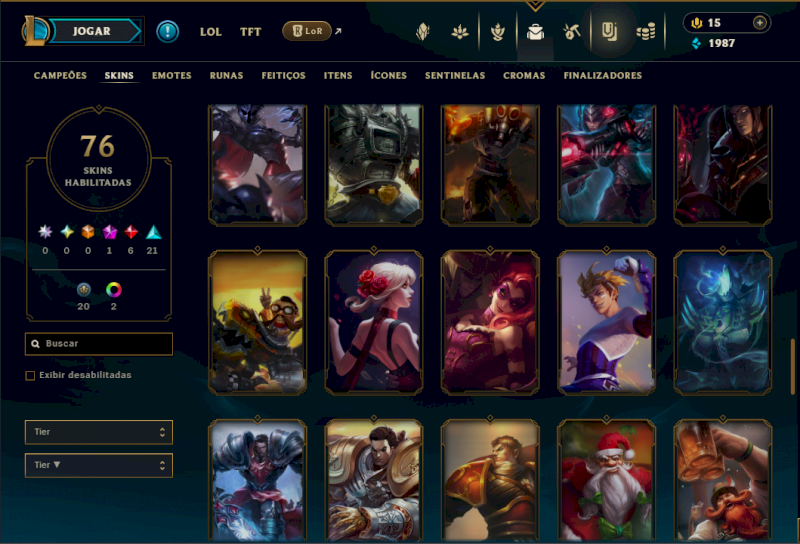The image size is (800, 544).
Task: Expand the top center chevron arrow
Action: coord(535,6)
